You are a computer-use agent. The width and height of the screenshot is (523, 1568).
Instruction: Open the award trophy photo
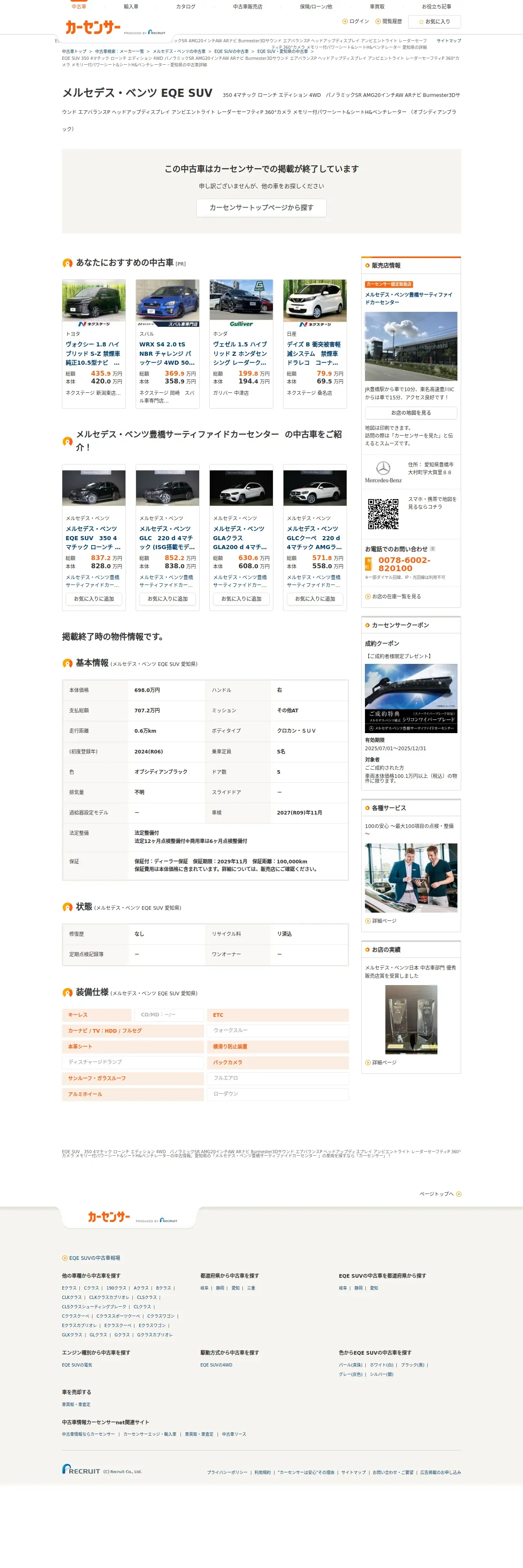pos(411,1020)
